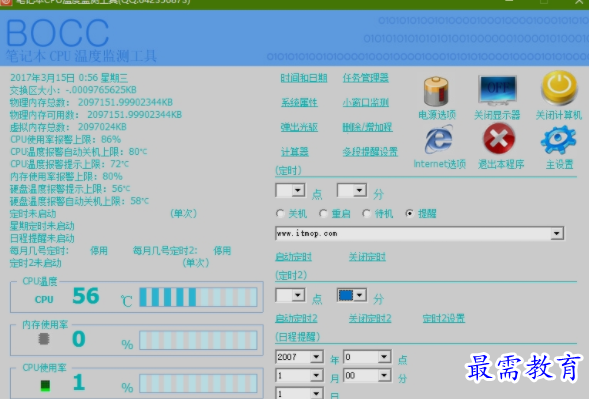589x399 pixels.
Task: Click the 启动定时 link
Action: click(293, 257)
